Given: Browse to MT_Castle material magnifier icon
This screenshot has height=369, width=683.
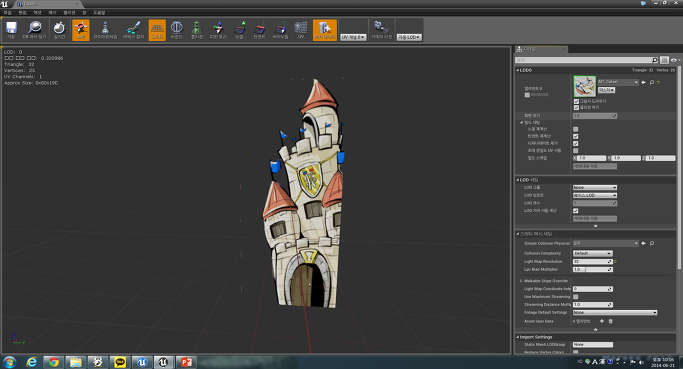Looking at the screenshot, I should (x=652, y=82).
